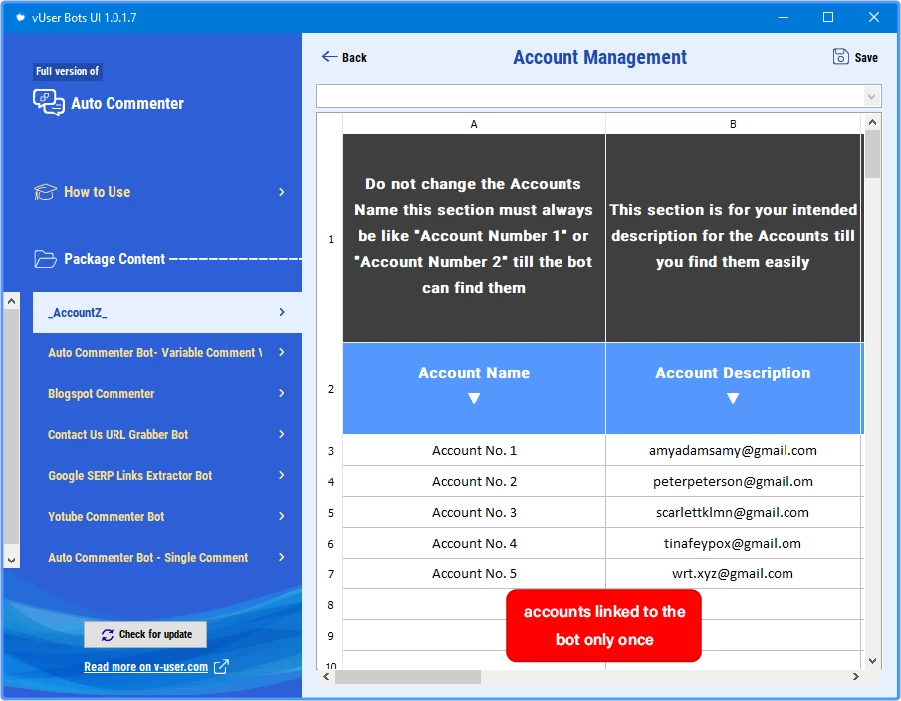
Task: Click the Check for update button
Action: click(x=145, y=634)
